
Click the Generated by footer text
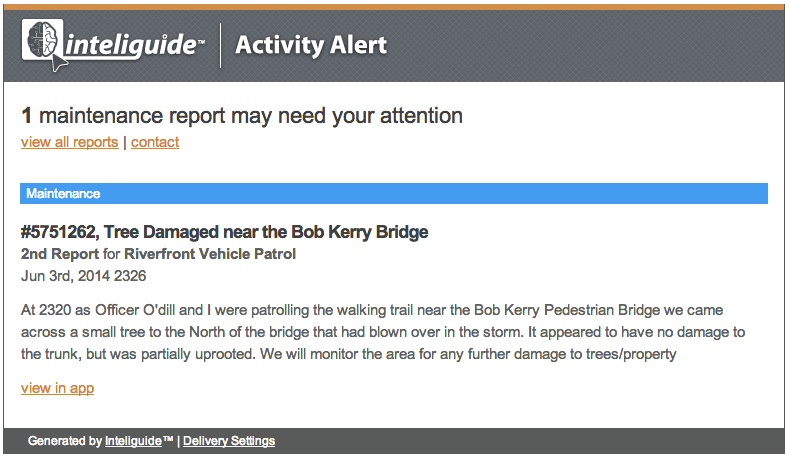click(65, 441)
